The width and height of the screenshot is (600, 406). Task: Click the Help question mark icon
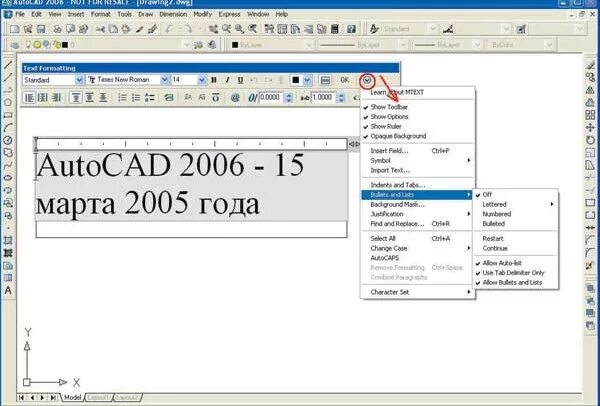point(351,29)
